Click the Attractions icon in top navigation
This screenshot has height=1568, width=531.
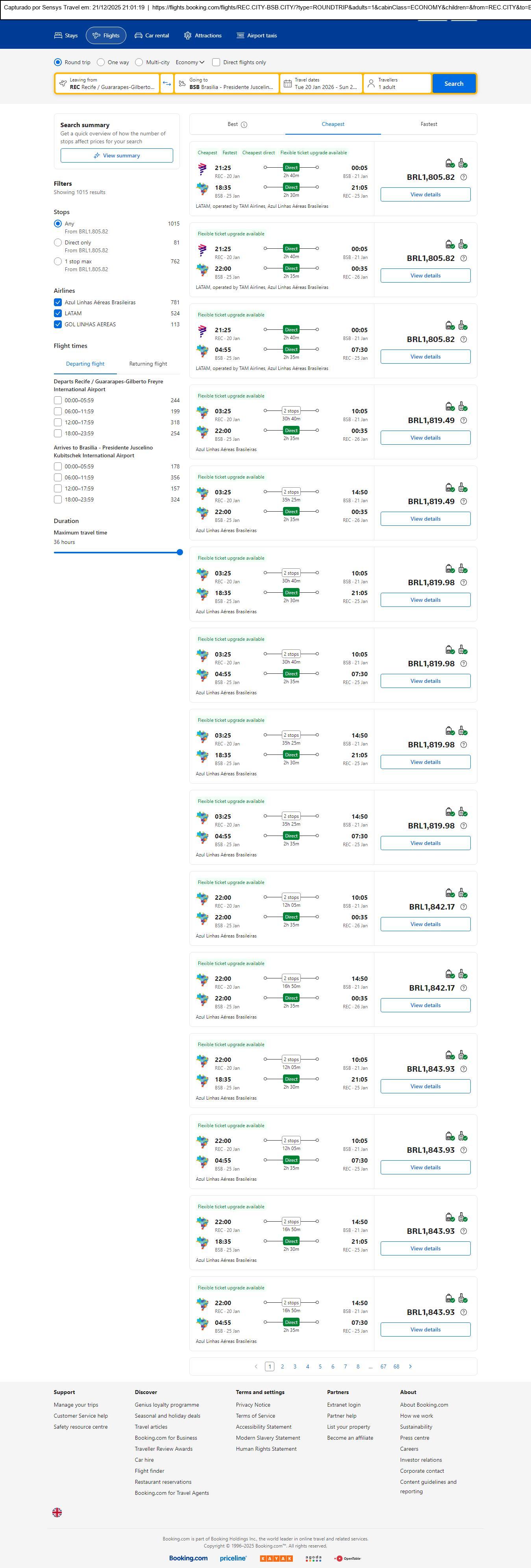(187, 36)
